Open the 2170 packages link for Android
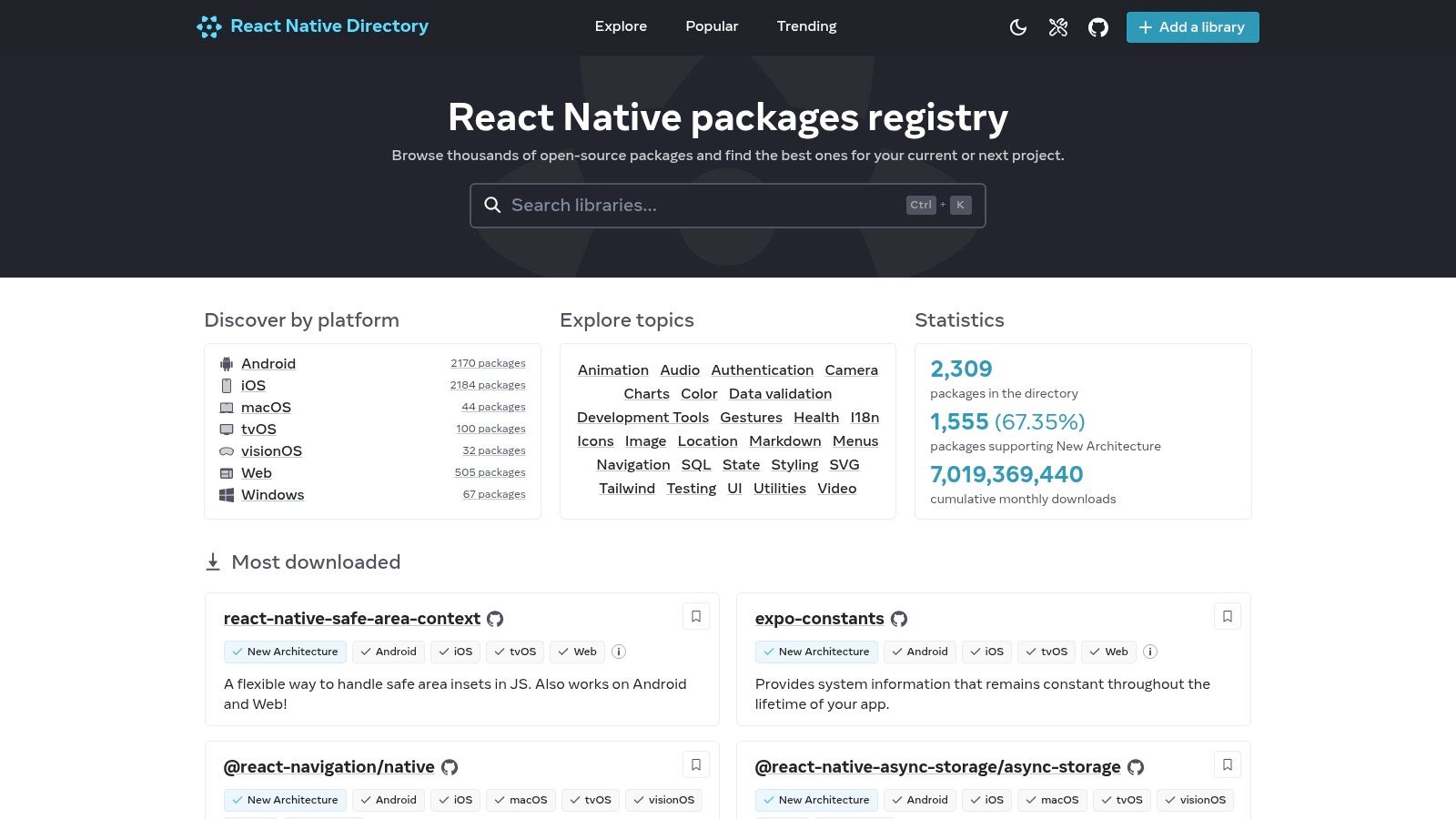This screenshot has width=1456, height=819. point(488,362)
